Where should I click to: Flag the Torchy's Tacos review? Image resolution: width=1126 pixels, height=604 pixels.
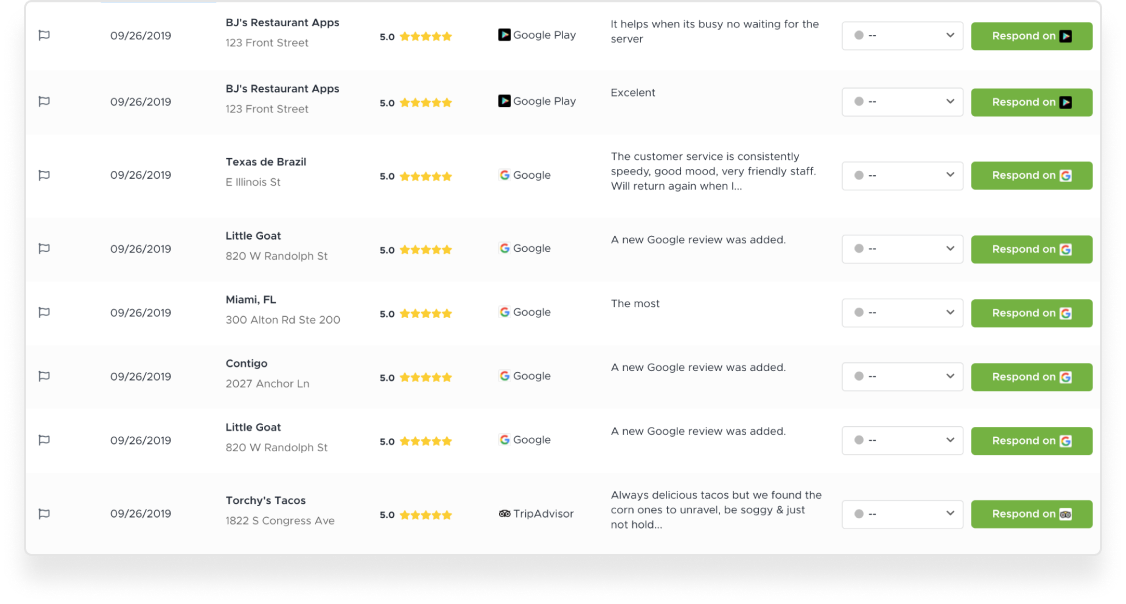pyautogui.click(x=44, y=514)
